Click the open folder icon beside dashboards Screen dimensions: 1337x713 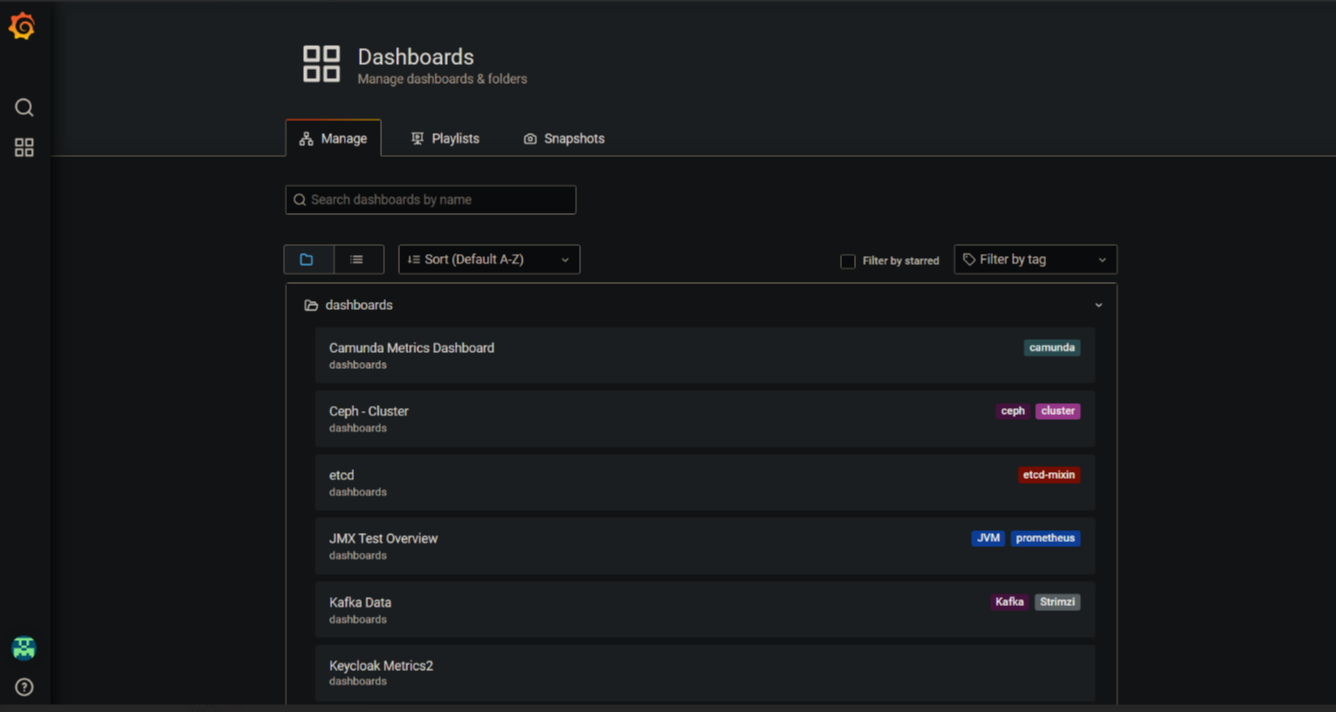(311, 306)
